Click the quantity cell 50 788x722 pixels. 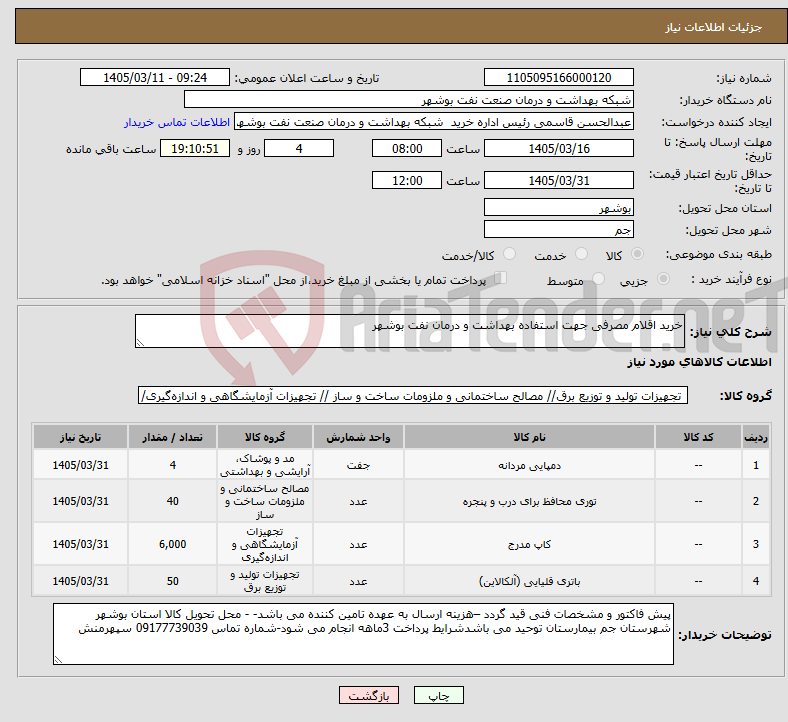172,581
